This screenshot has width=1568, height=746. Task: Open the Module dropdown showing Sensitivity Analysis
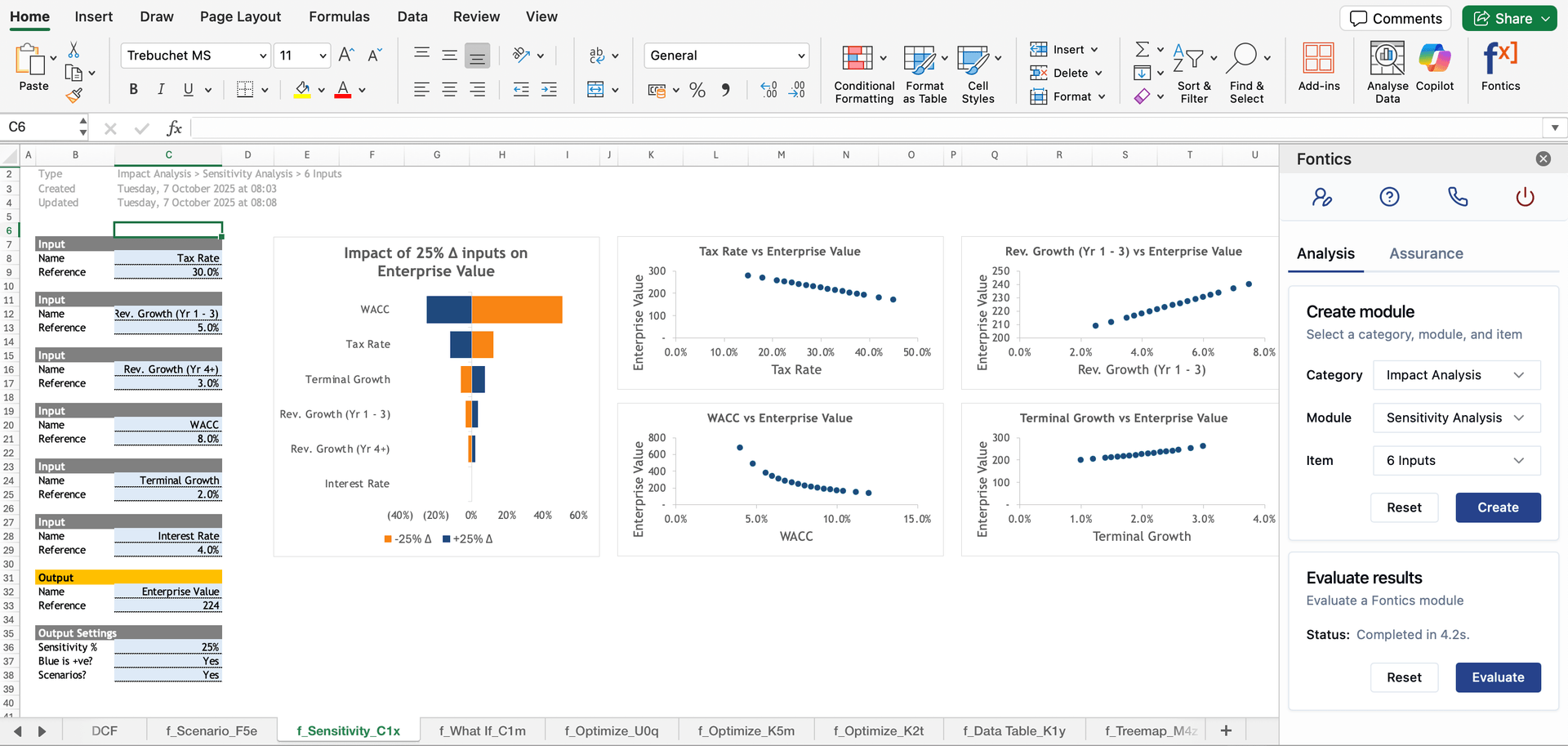coord(1456,418)
